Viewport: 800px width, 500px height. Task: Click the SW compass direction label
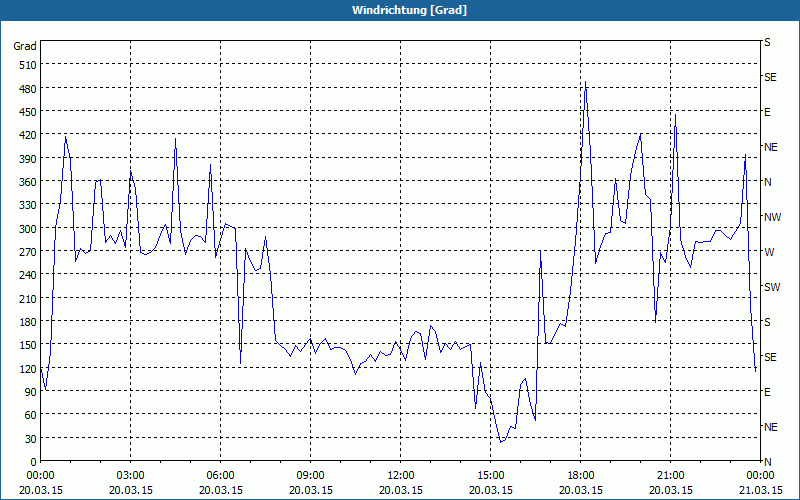point(772,287)
